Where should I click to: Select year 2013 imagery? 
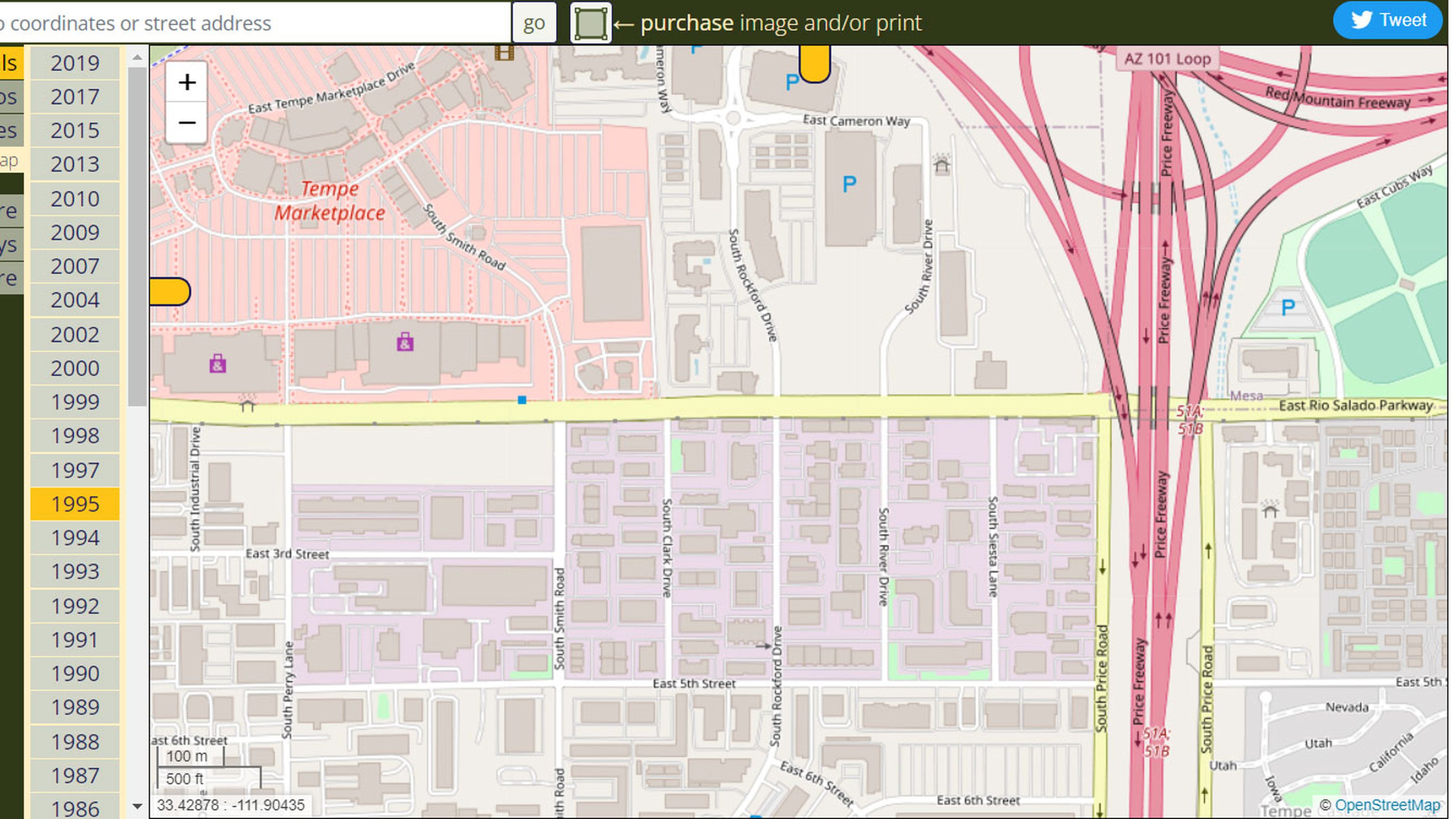coord(75,164)
